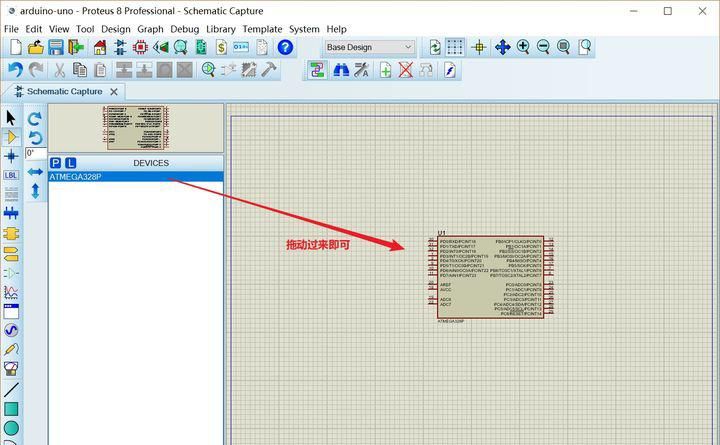720x445 pixels.
Task: Click the Rotate Anti-Clockwise icon
Action: pyautogui.click(x=35, y=138)
